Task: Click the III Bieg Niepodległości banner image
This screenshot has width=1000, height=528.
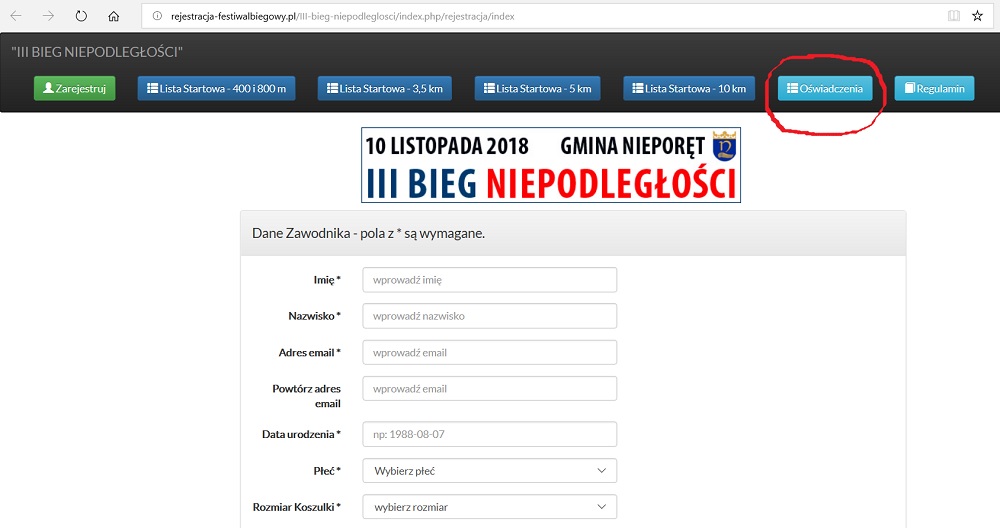Action: tap(550, 165)
